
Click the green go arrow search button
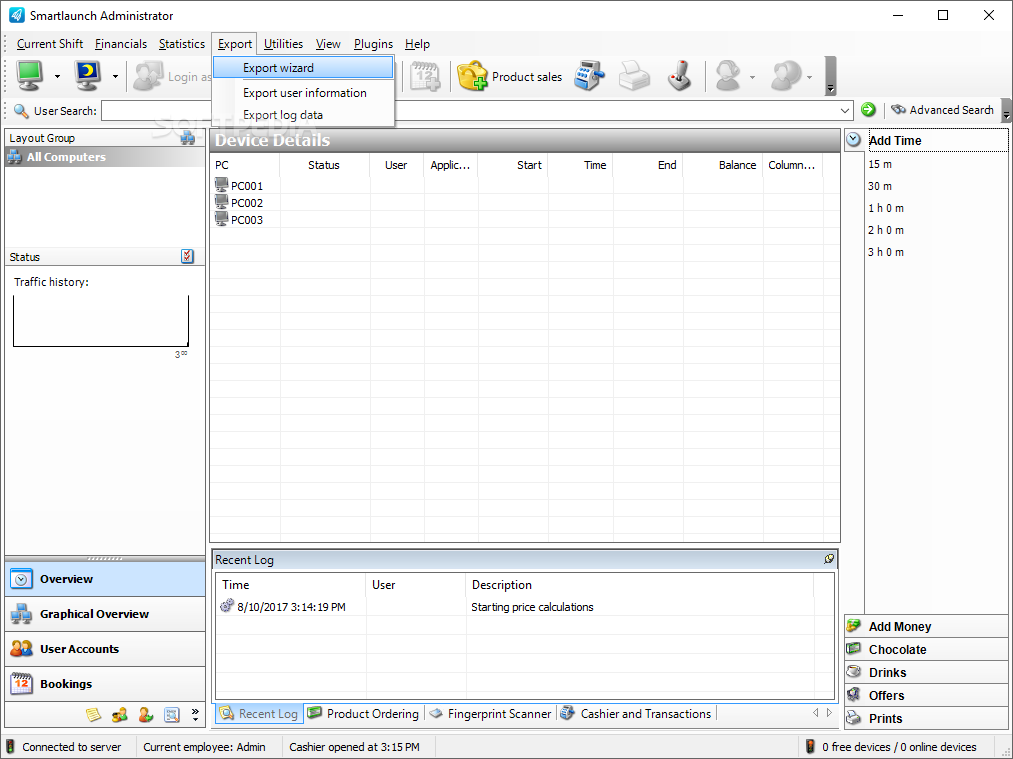coord(868,110)
